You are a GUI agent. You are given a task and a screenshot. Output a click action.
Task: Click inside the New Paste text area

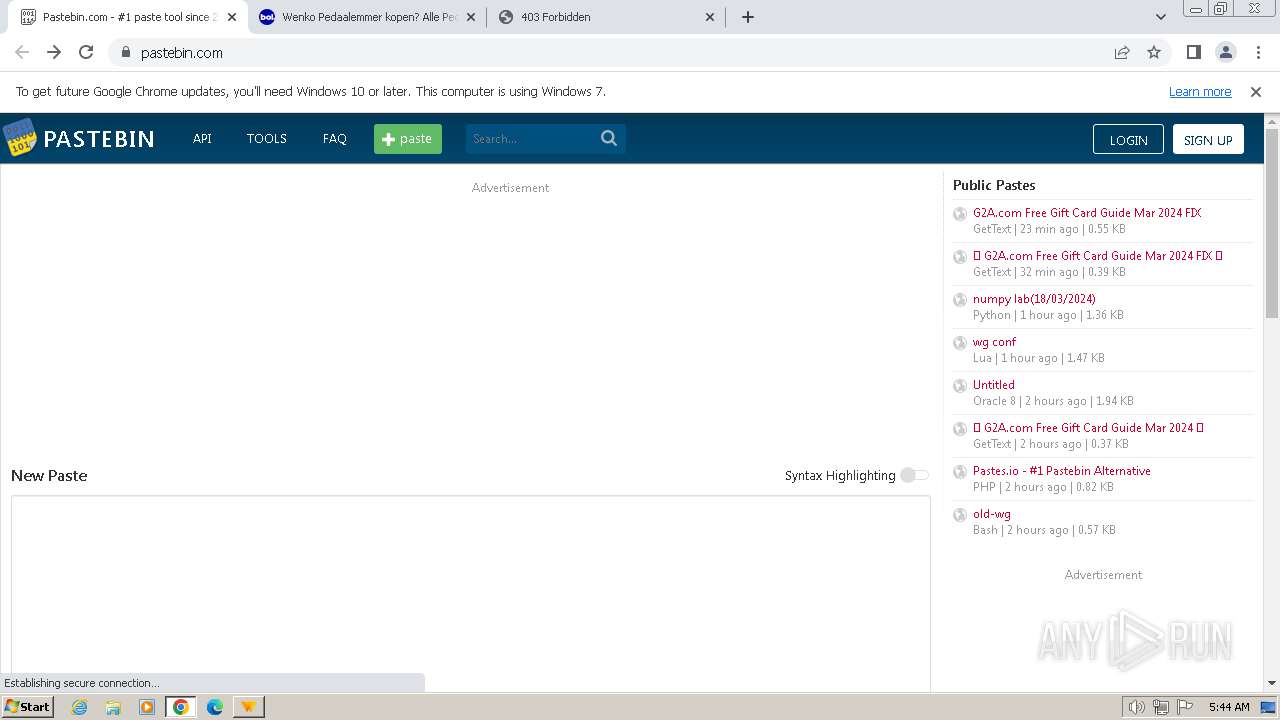(x=470, y=592)
